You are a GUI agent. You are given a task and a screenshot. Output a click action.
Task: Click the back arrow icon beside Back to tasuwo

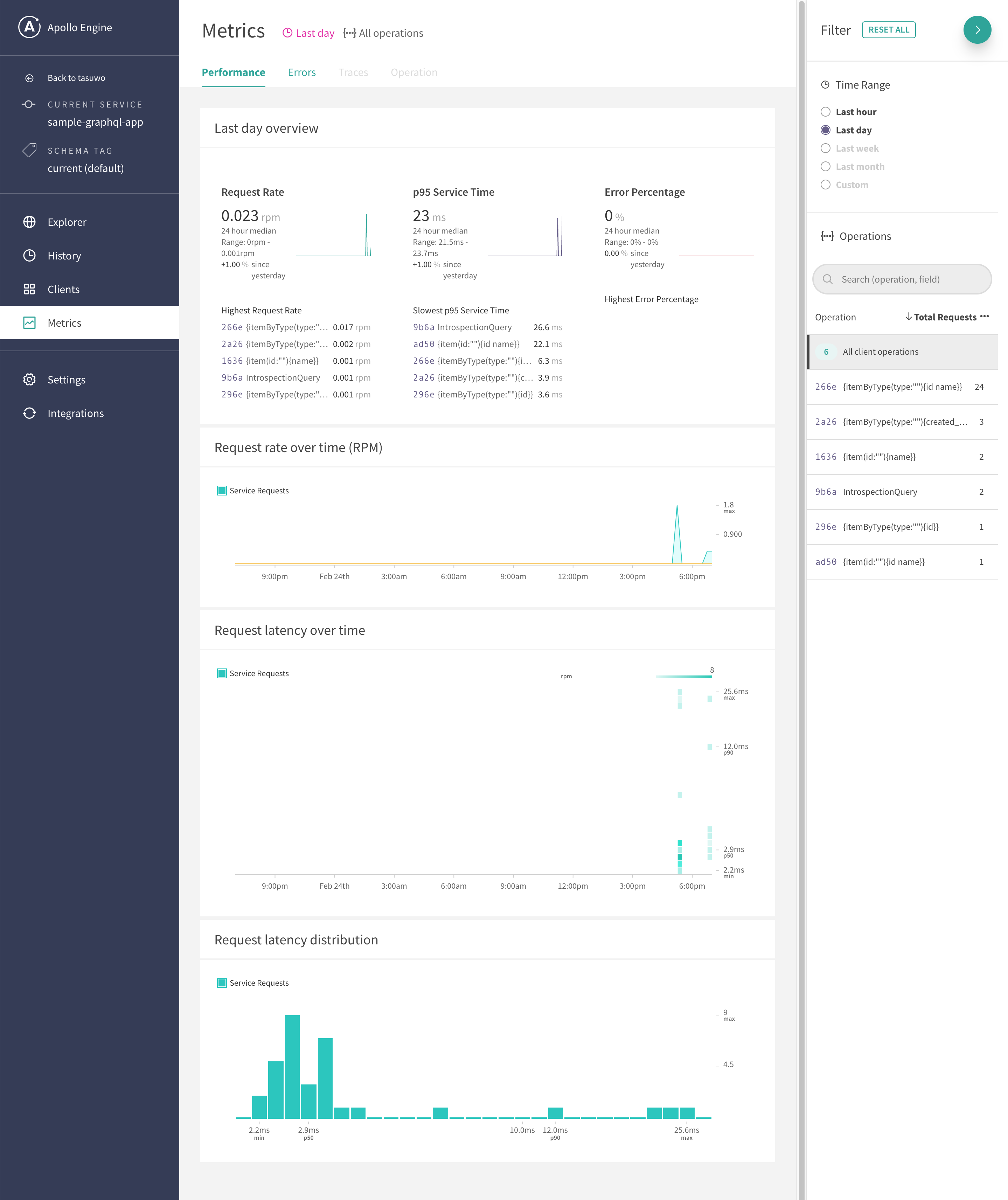pyautogui.click(x=30, y=78)
